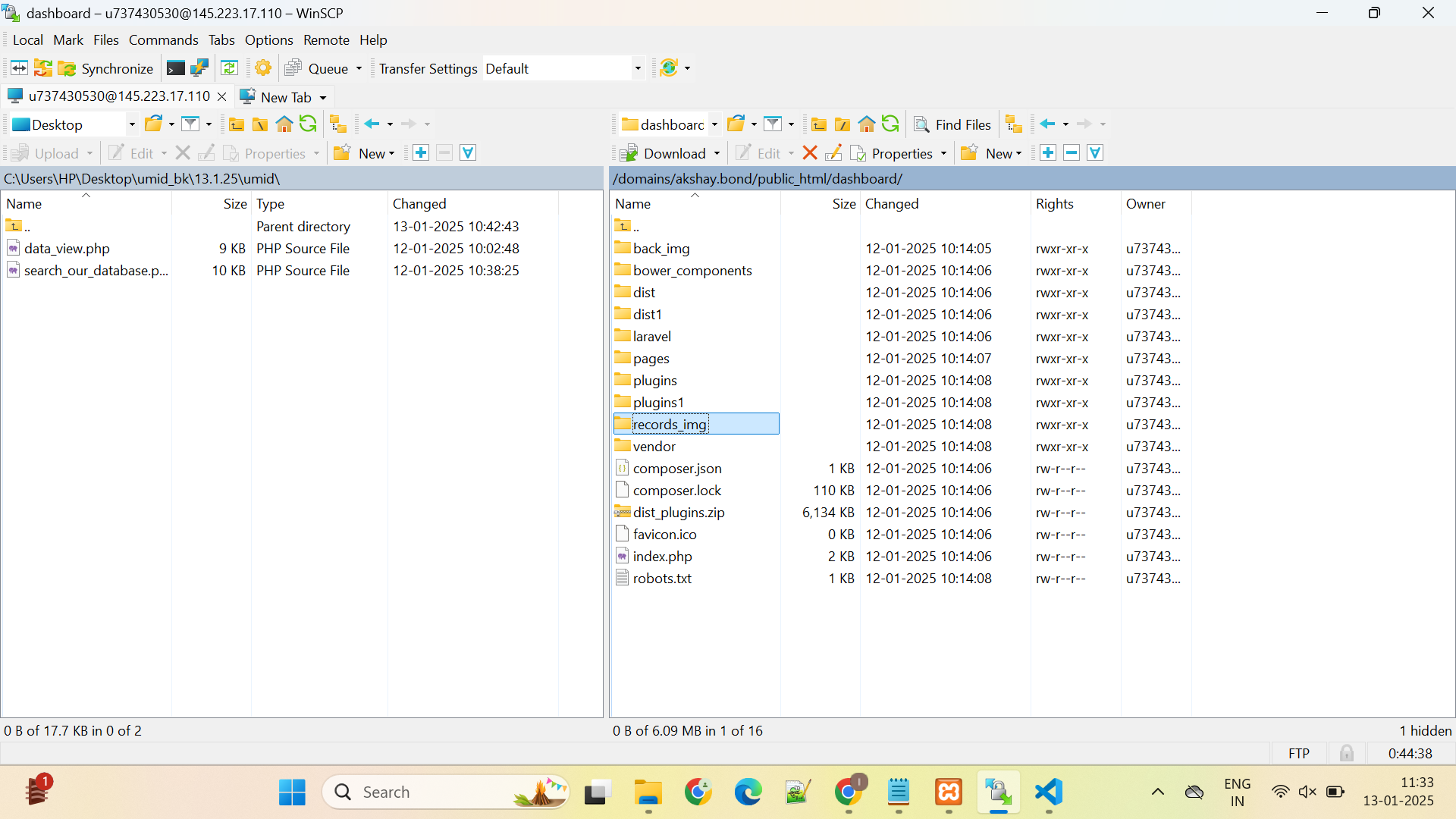Toggle remote directory tree icon
Viewport: 1456px width, 819px height.
[1014, 124]
